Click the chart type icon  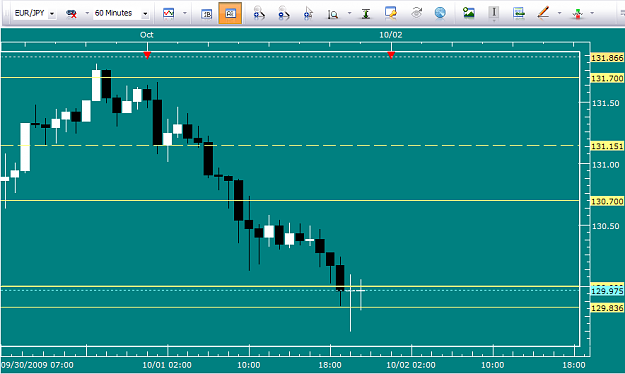[169, 13]
